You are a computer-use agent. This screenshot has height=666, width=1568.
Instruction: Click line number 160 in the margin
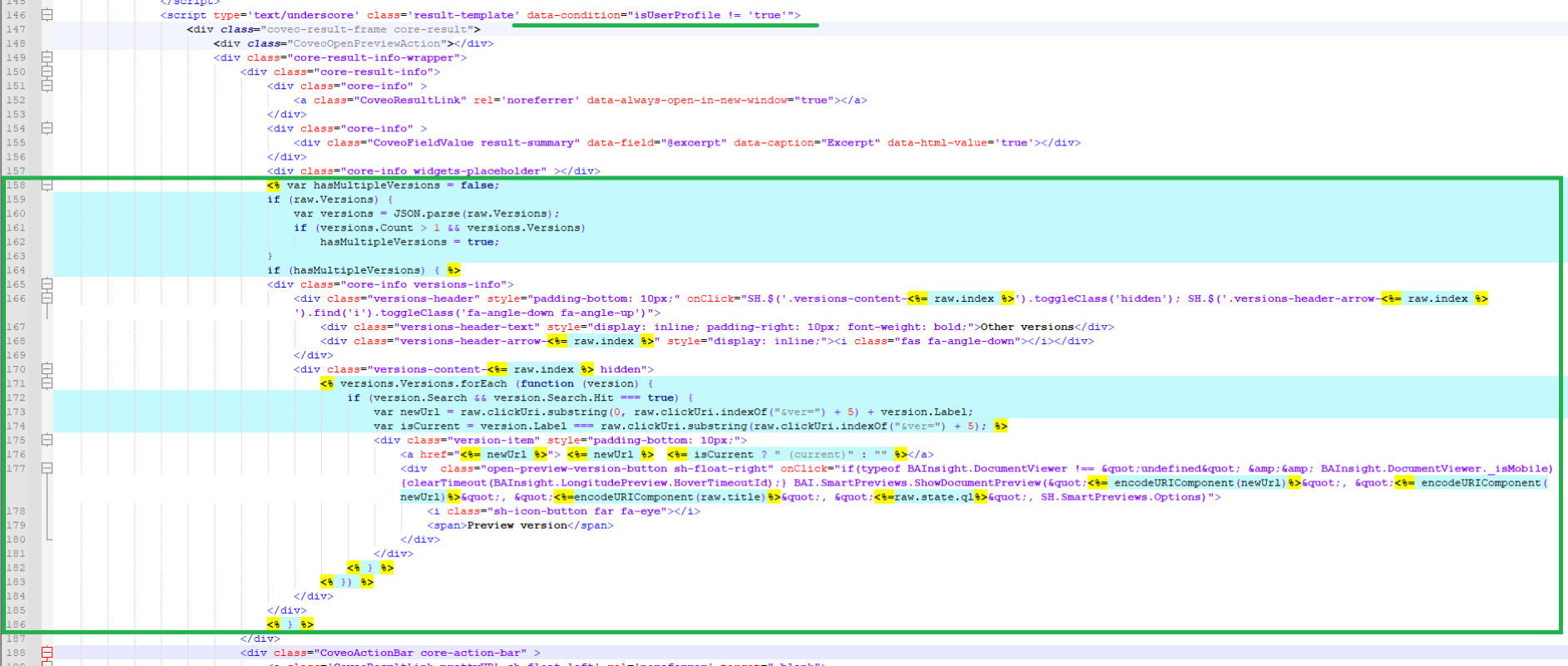point(17,214)
